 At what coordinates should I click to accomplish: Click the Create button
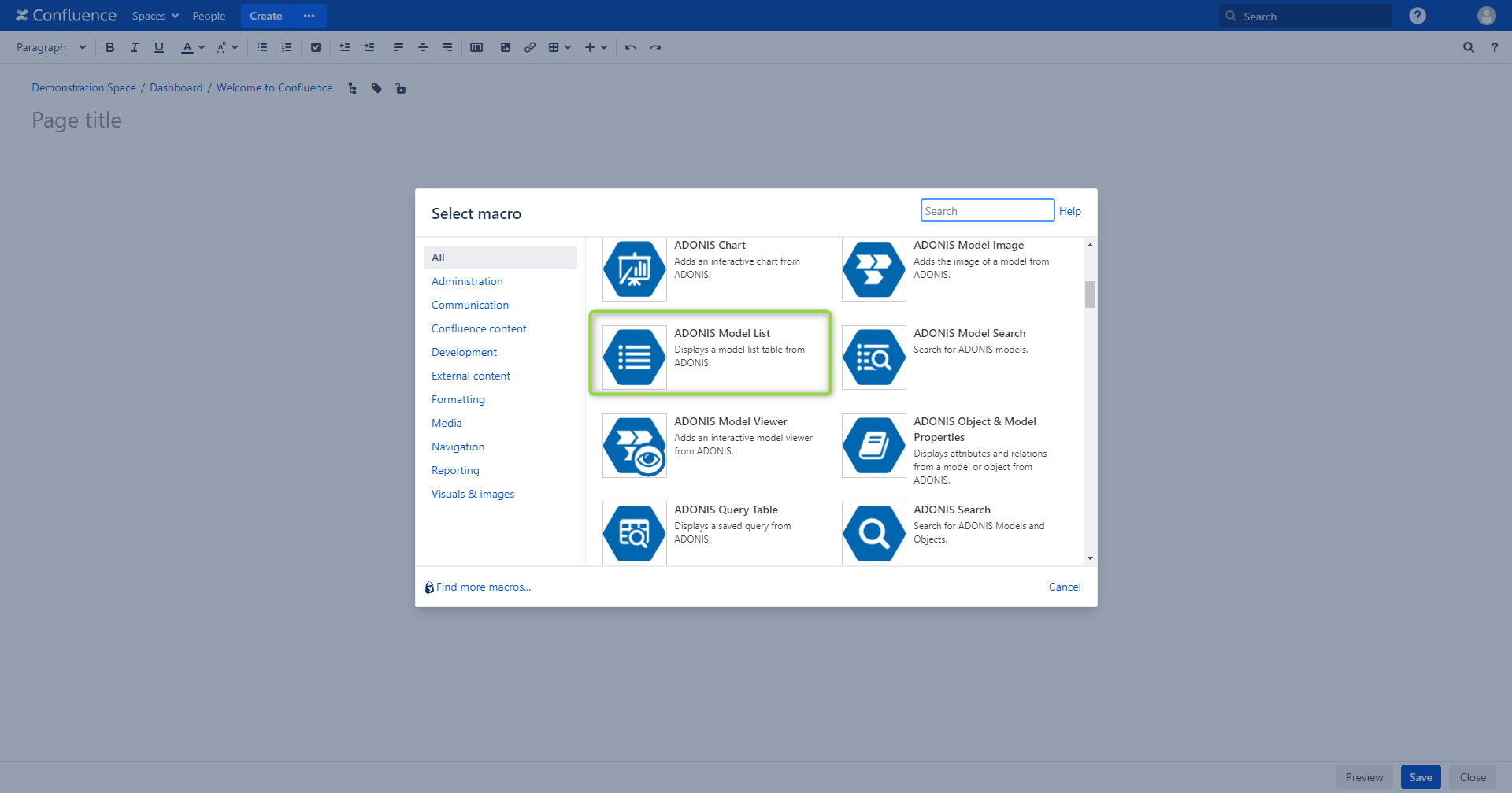point(265,16)
